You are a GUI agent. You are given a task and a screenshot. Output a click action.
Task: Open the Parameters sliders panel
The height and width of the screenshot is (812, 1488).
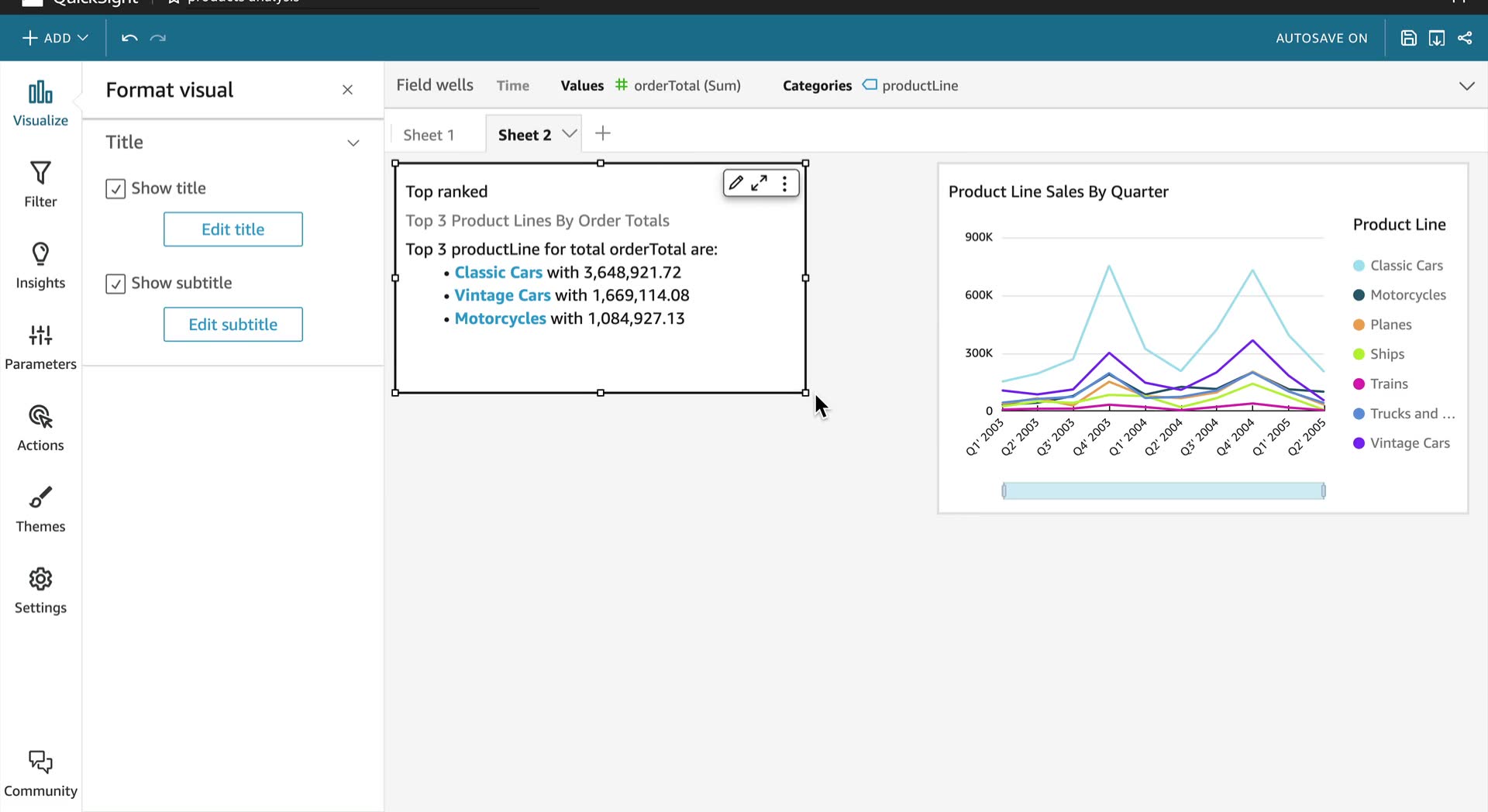pyautogui.click(x=40, y=347)
